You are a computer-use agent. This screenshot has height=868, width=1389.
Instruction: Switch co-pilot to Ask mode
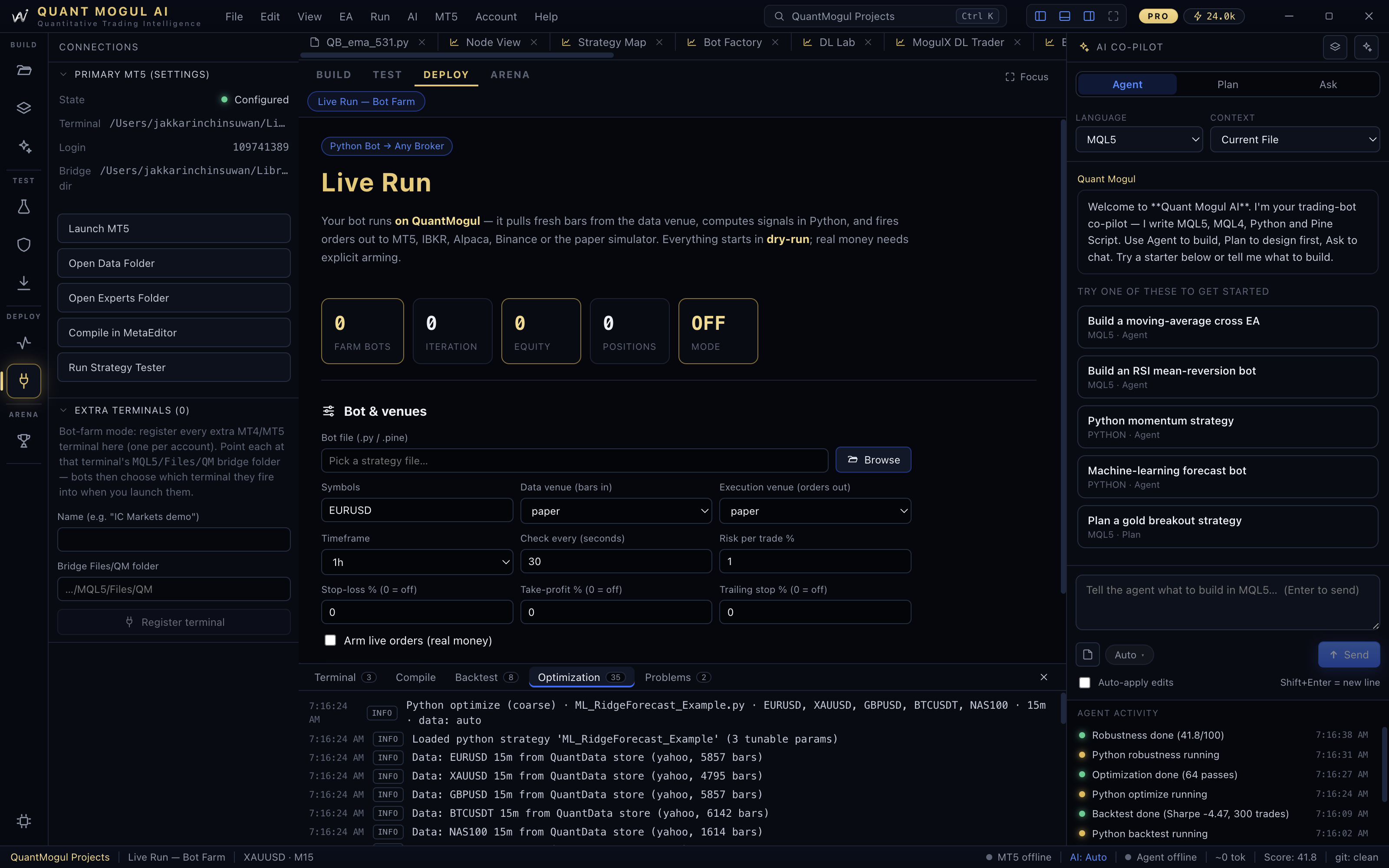[x=1328, y=84]
